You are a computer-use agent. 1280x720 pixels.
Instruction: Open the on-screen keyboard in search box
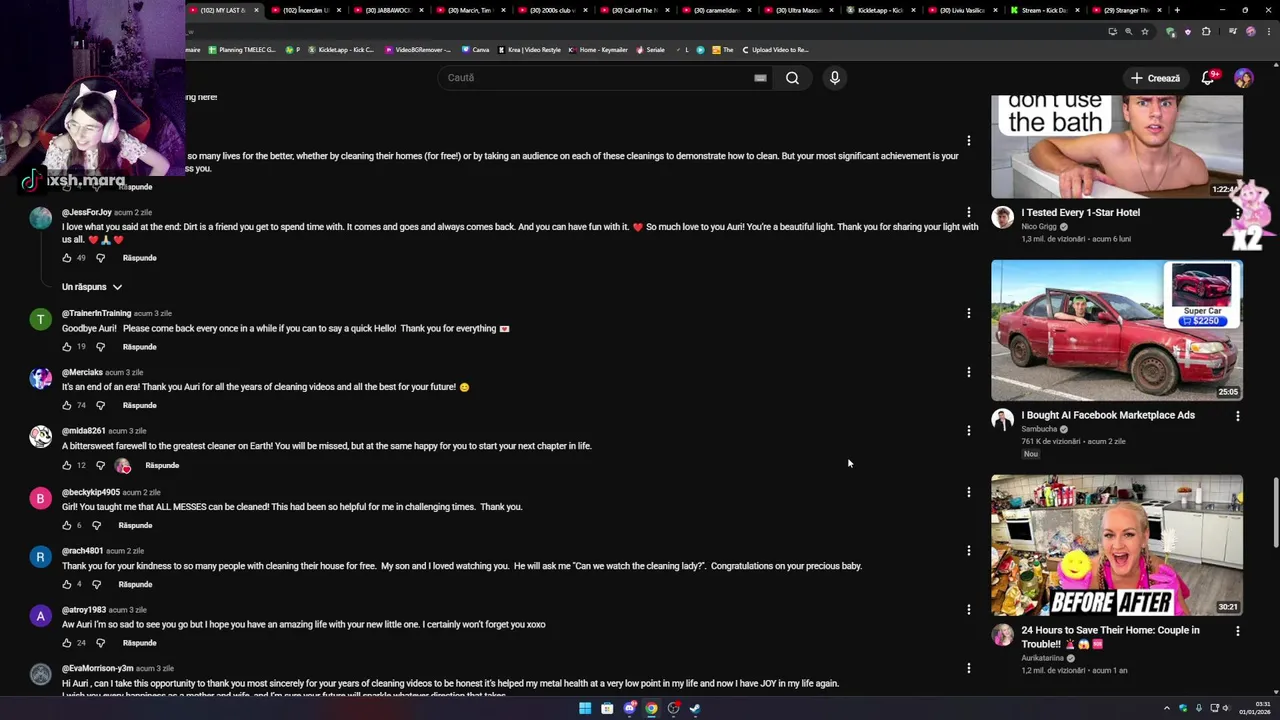coord(760,78)
